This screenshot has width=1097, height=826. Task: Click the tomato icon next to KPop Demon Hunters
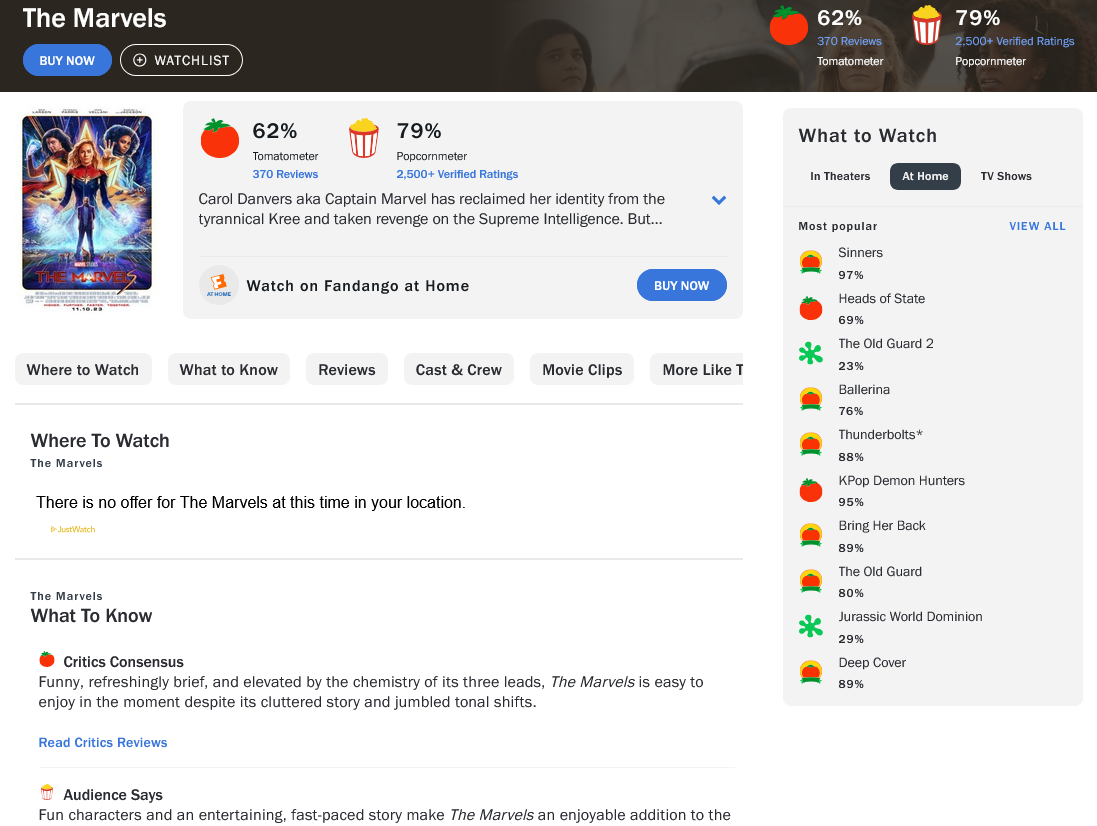click(810, 490)
